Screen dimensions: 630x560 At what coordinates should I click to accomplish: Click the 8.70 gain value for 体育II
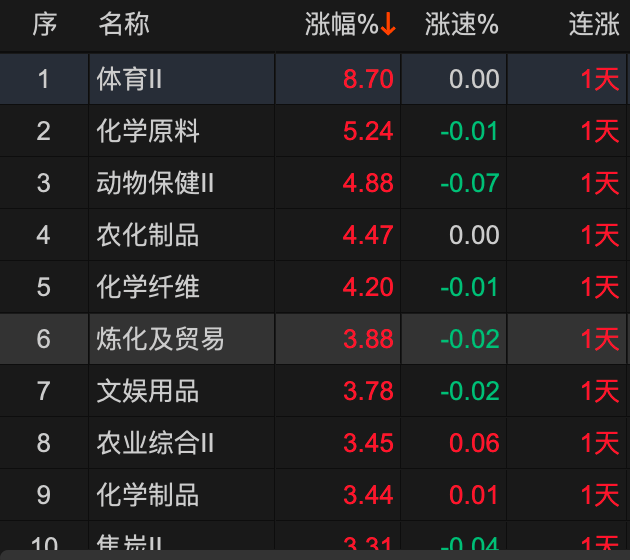click(x=368, y=79)
